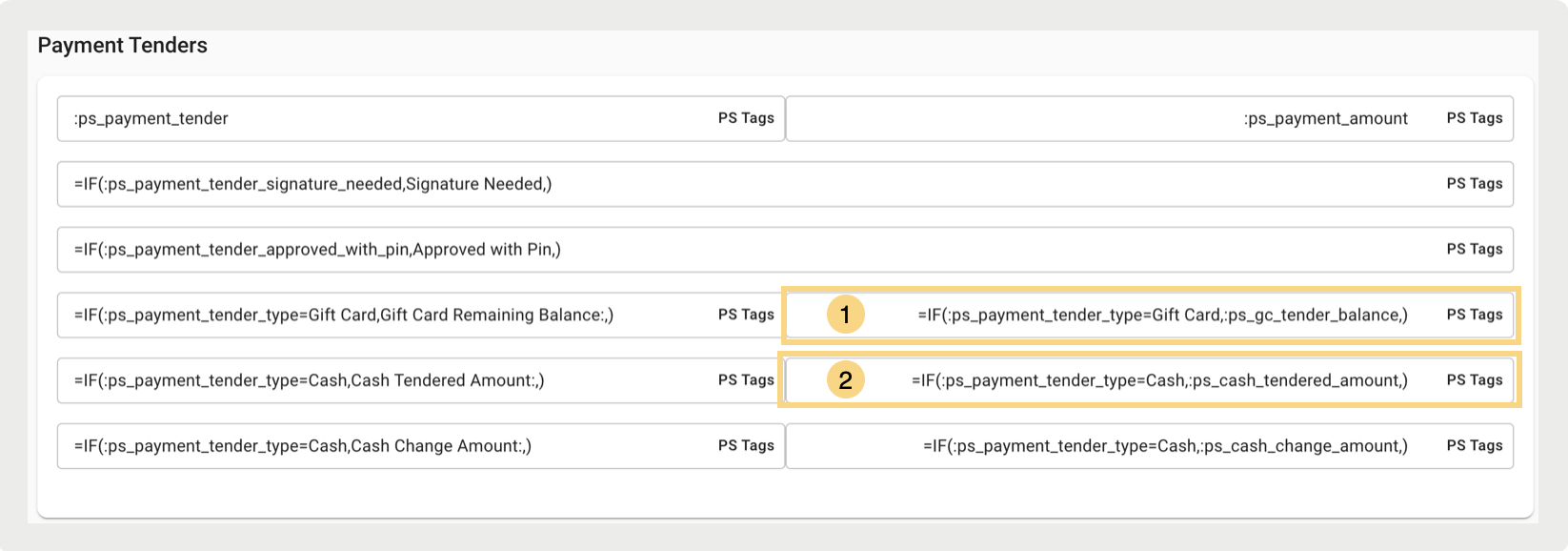Click the :ps_payment_amount input field

pos(1150,118)
